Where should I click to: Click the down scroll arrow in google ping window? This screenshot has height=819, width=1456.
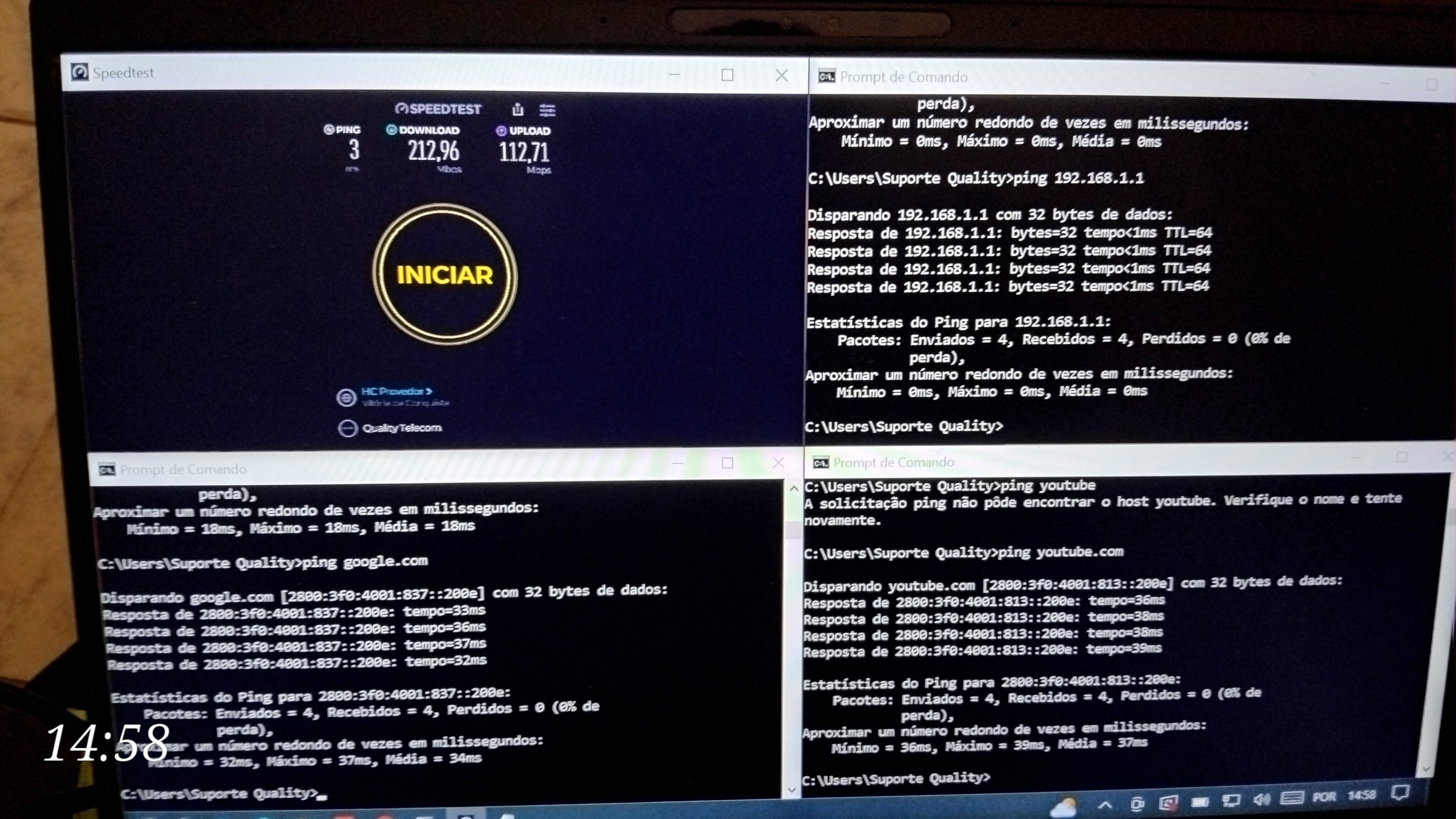(792, 789)
